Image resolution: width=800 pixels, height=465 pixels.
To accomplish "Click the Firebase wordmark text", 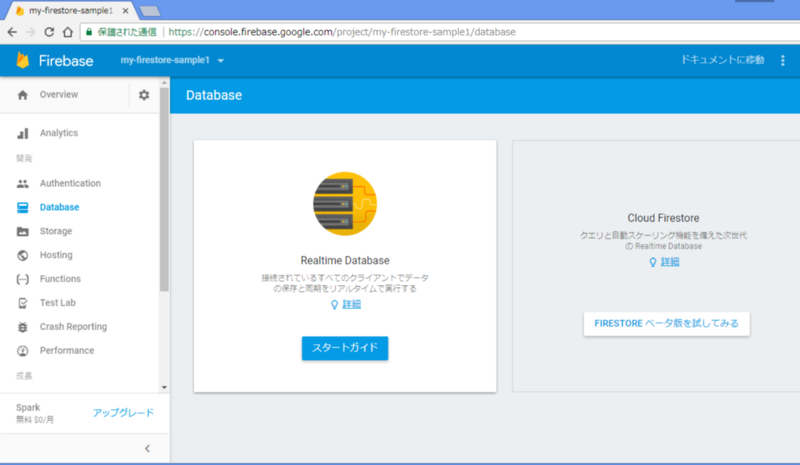I will [x=66, y=61].
